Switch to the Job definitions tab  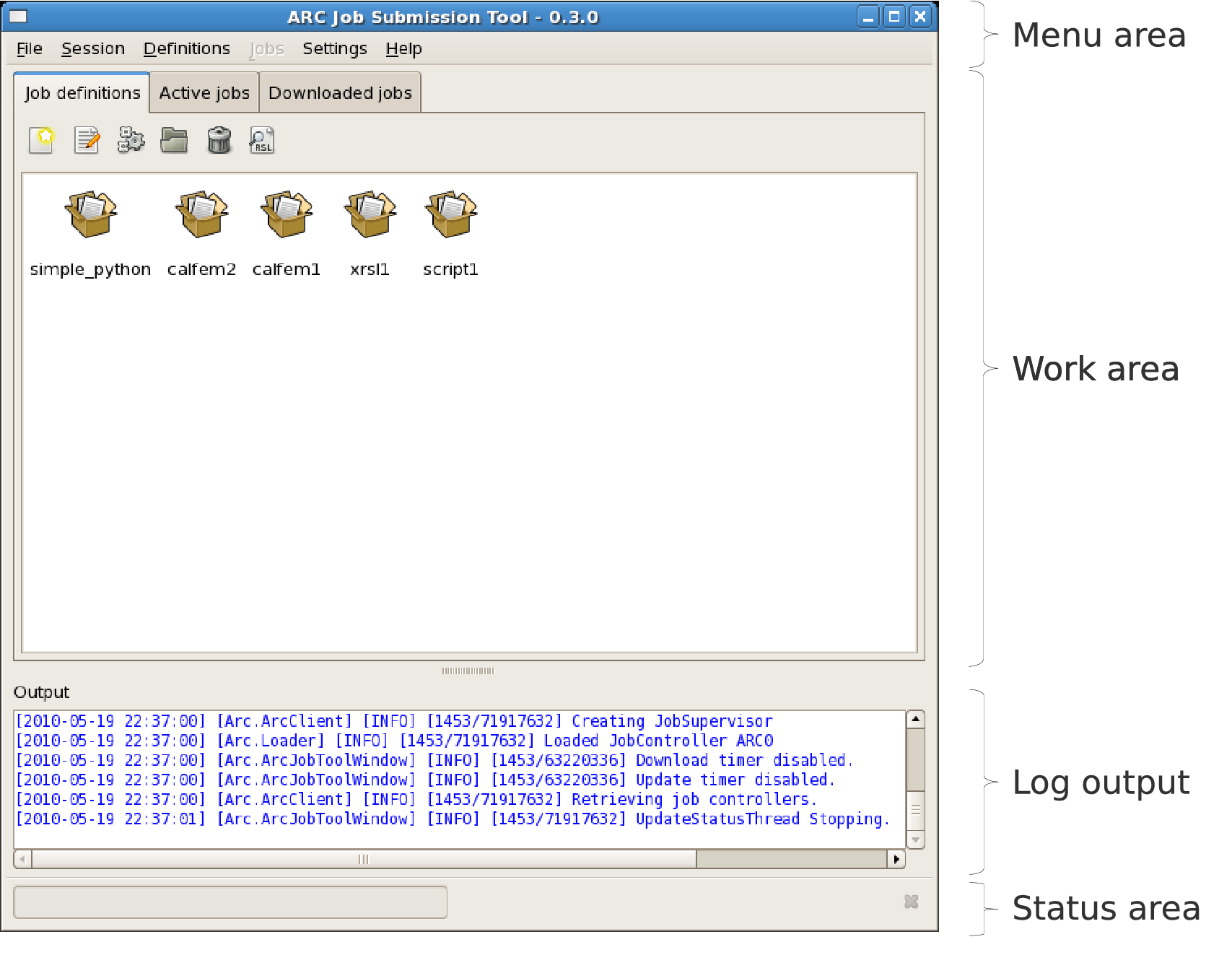click(82, 93)
